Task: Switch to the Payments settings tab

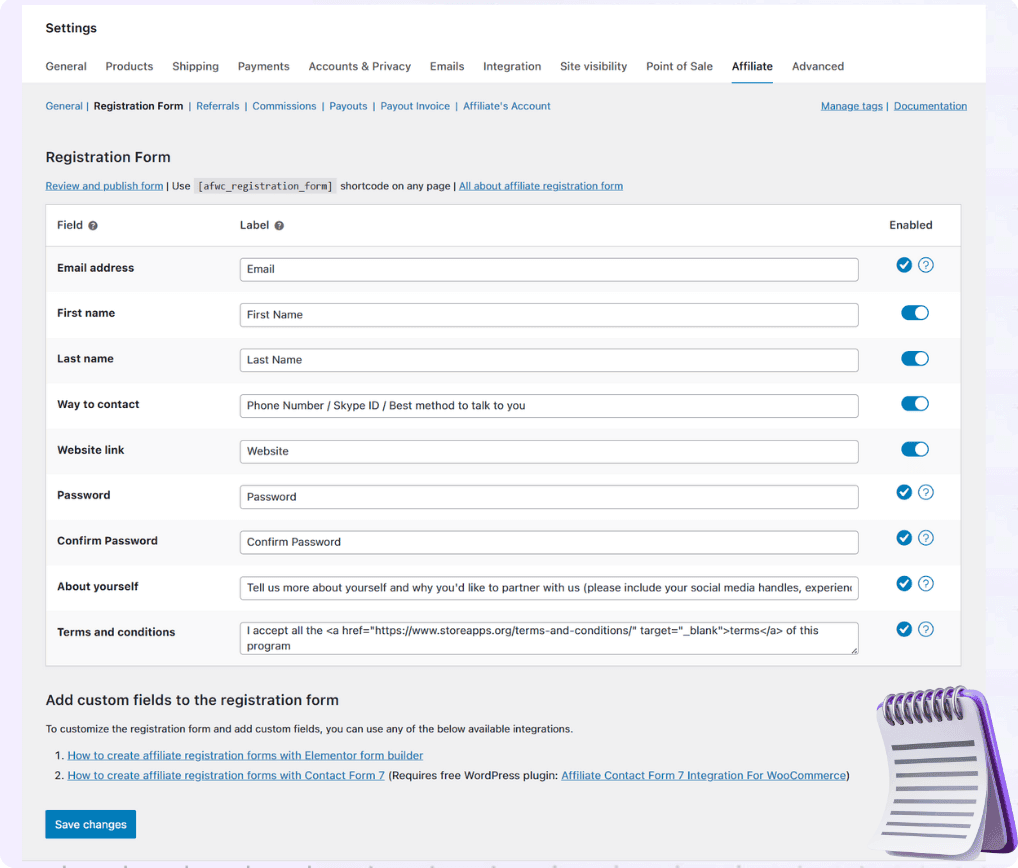Action: (x=263, y=66)
